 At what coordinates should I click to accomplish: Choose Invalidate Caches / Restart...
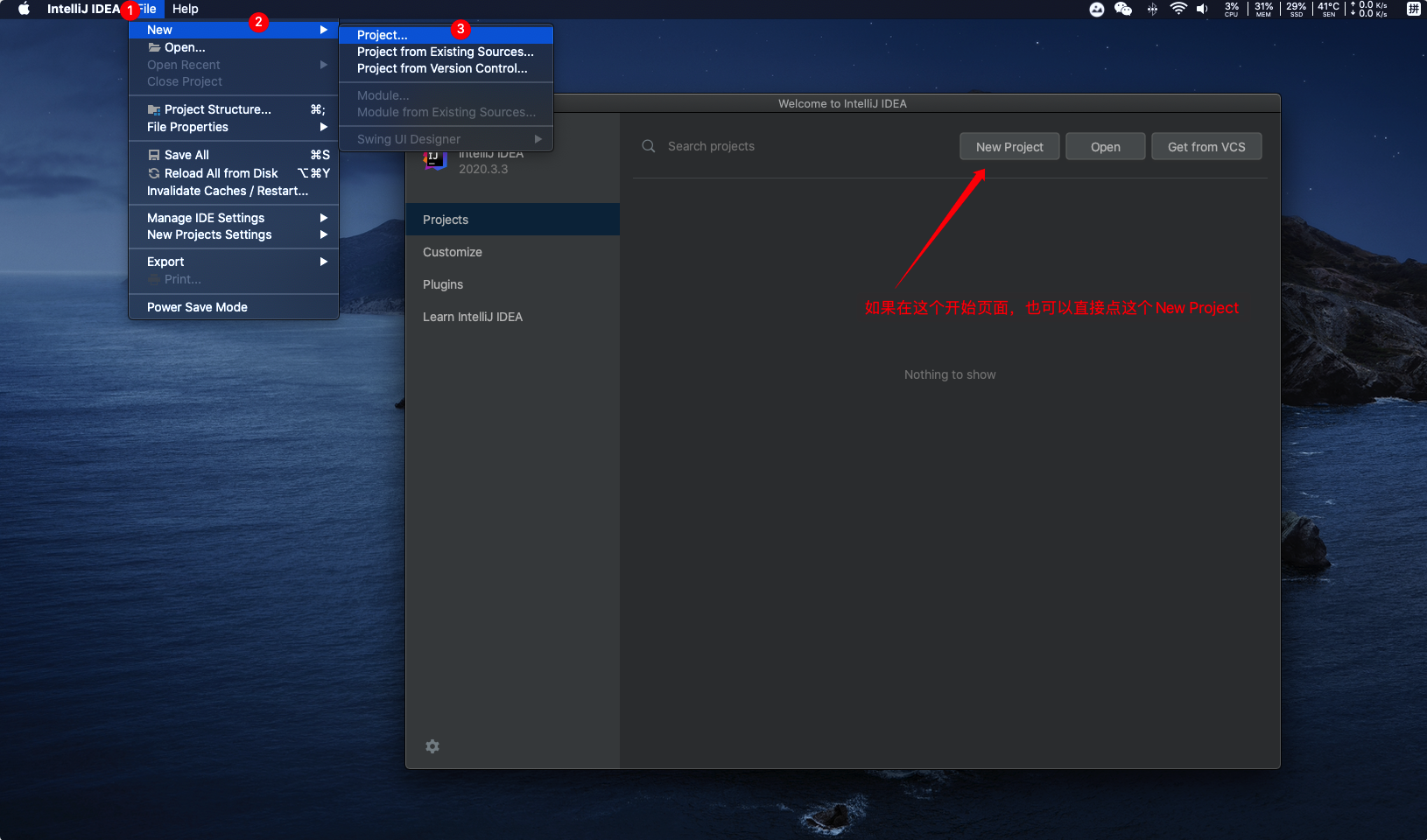[x=234, y=191]
